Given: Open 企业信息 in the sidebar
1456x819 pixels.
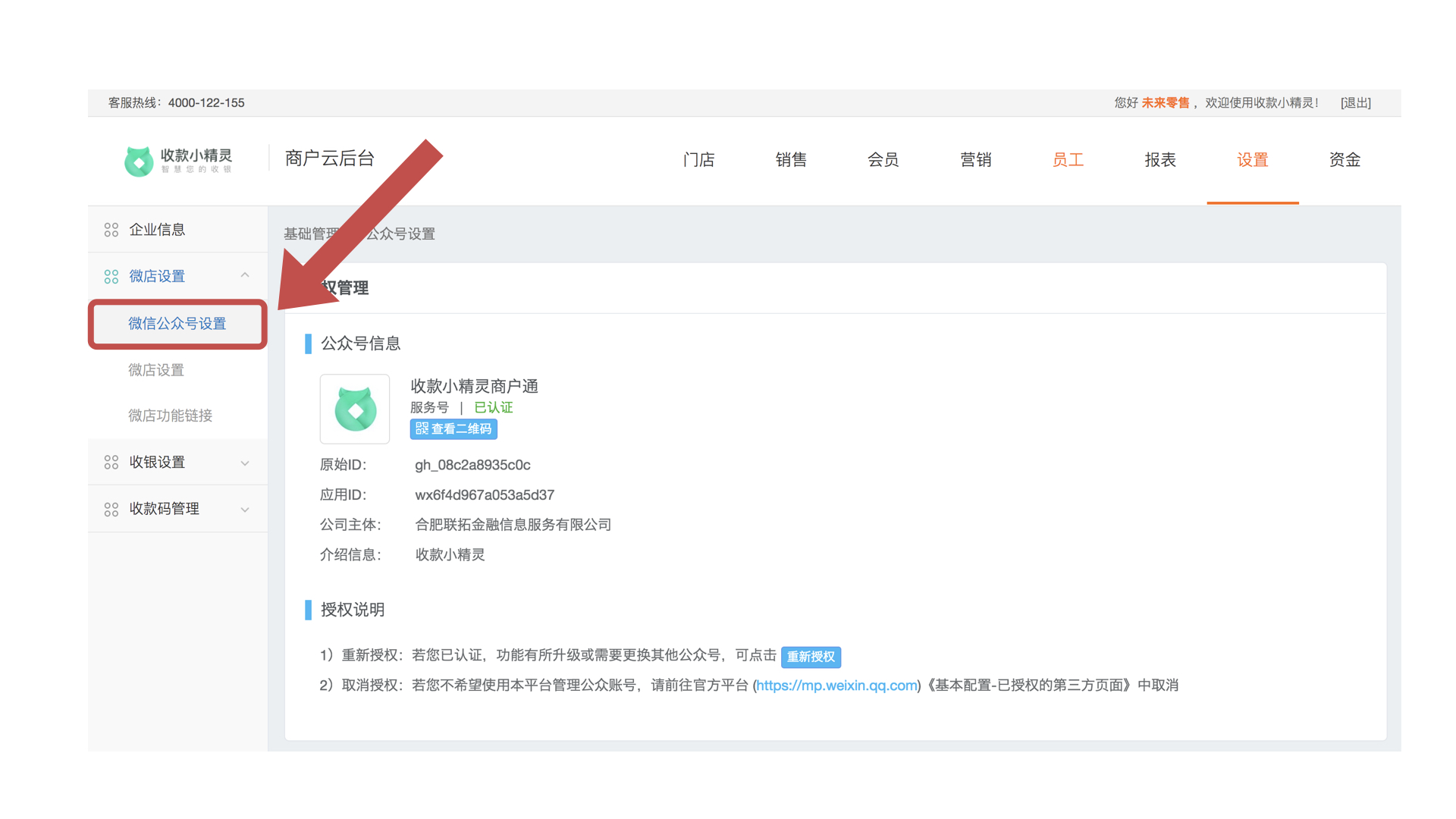Looking at the screenshot, I should pyautogui.click(x=157, y=230).
